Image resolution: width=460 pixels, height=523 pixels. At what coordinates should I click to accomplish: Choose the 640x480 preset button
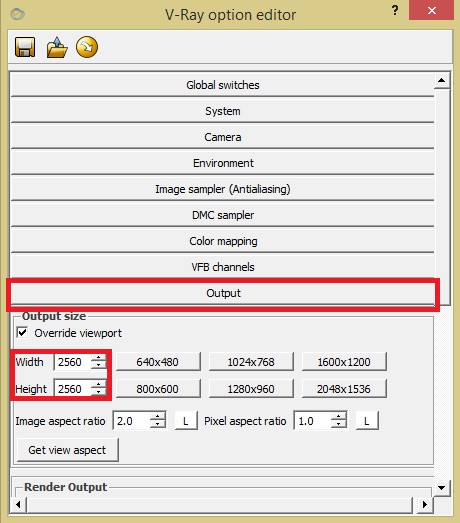[158, 362]
